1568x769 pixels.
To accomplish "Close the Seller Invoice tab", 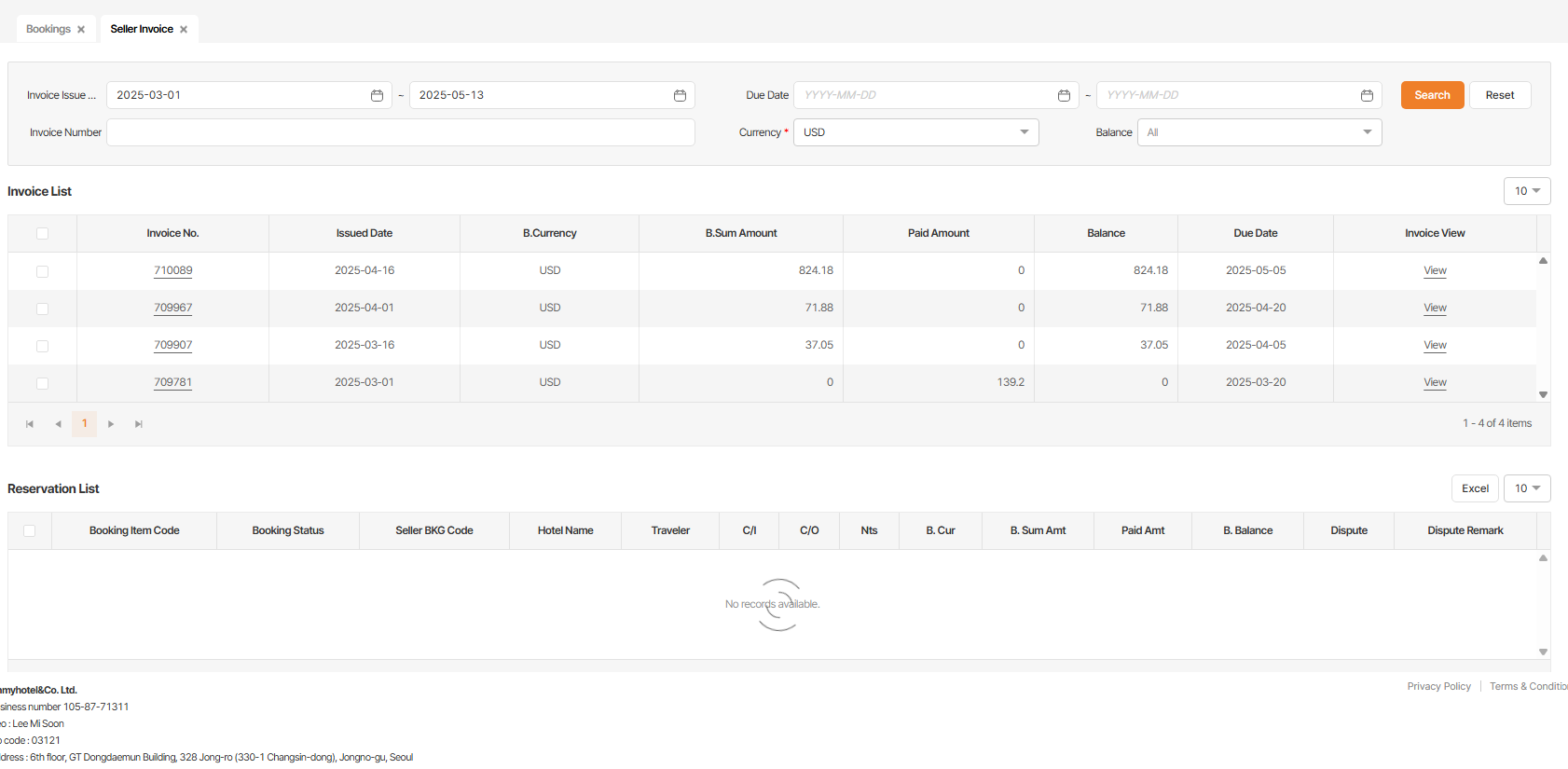I will pos(184,30).
